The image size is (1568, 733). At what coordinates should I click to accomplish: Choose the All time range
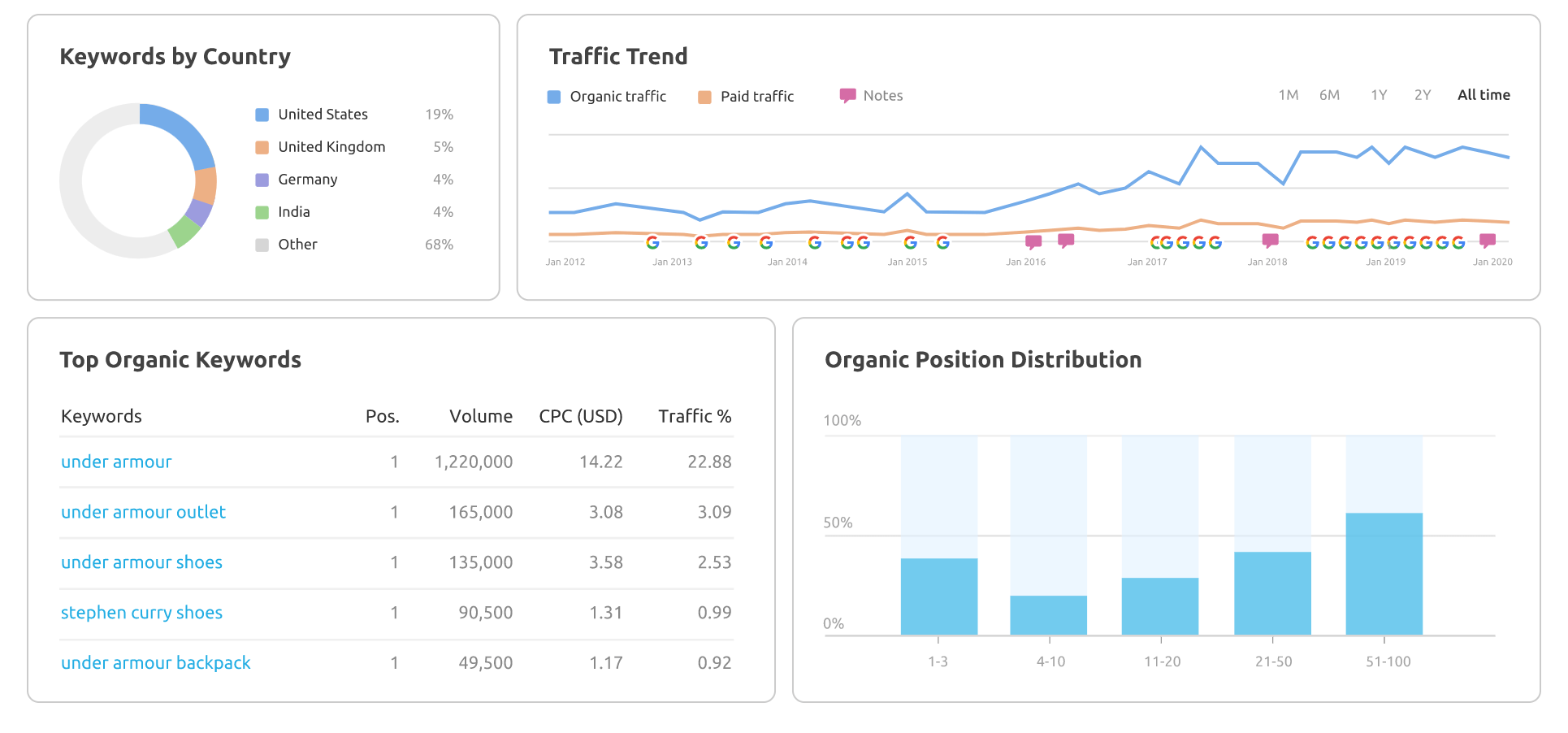pyautogui.click(x=1484, y=95)
